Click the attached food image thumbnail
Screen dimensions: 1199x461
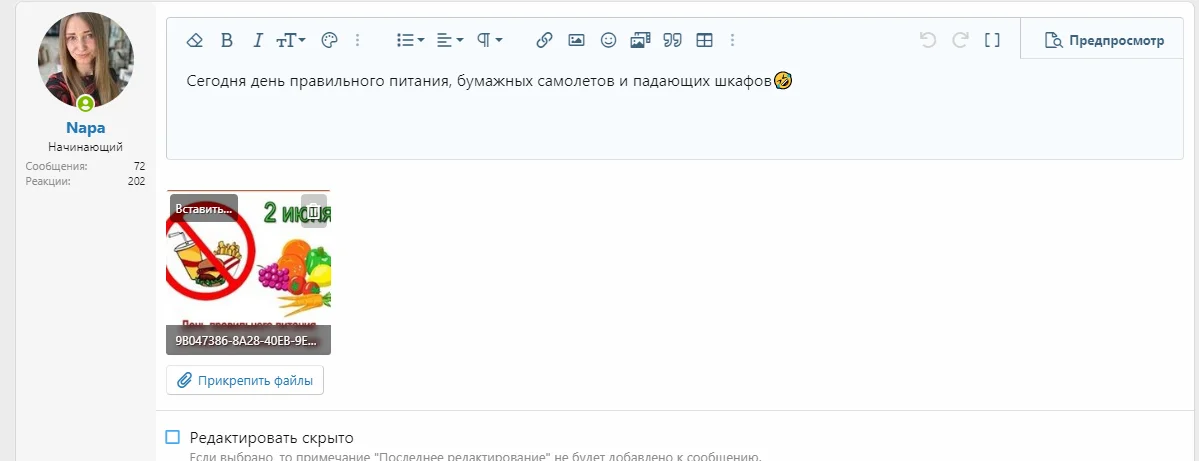249,271
